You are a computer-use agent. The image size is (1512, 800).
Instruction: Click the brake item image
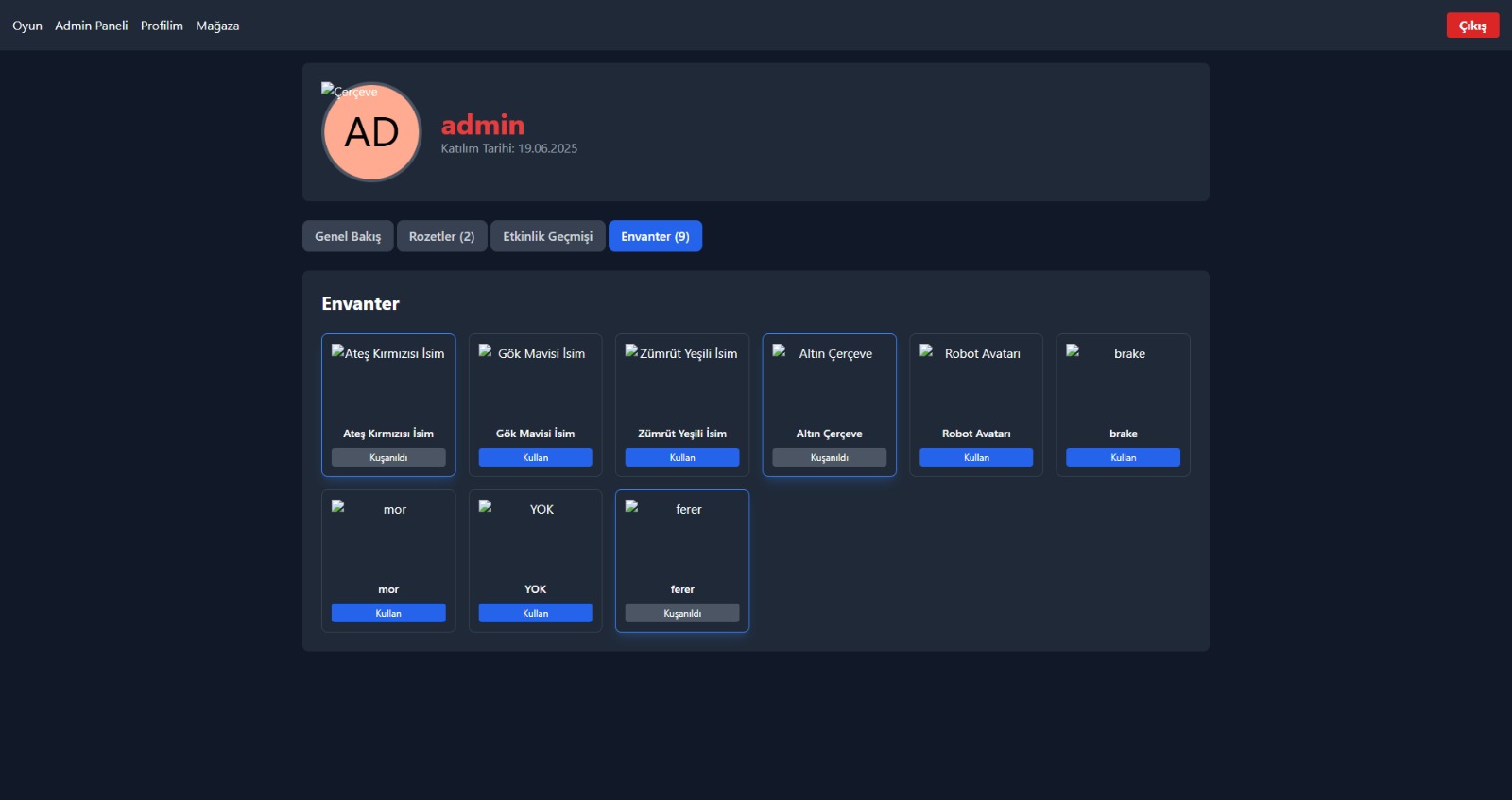(x=1123, y=382)
